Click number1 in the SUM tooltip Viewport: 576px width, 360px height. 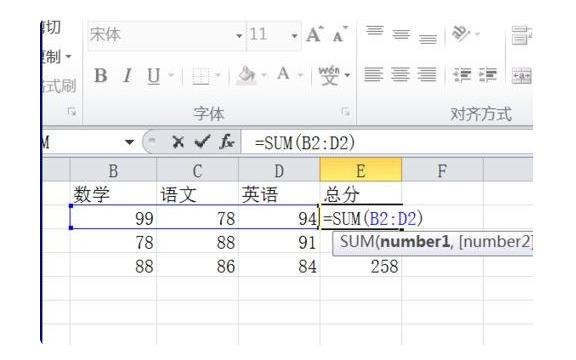point(415,242)
